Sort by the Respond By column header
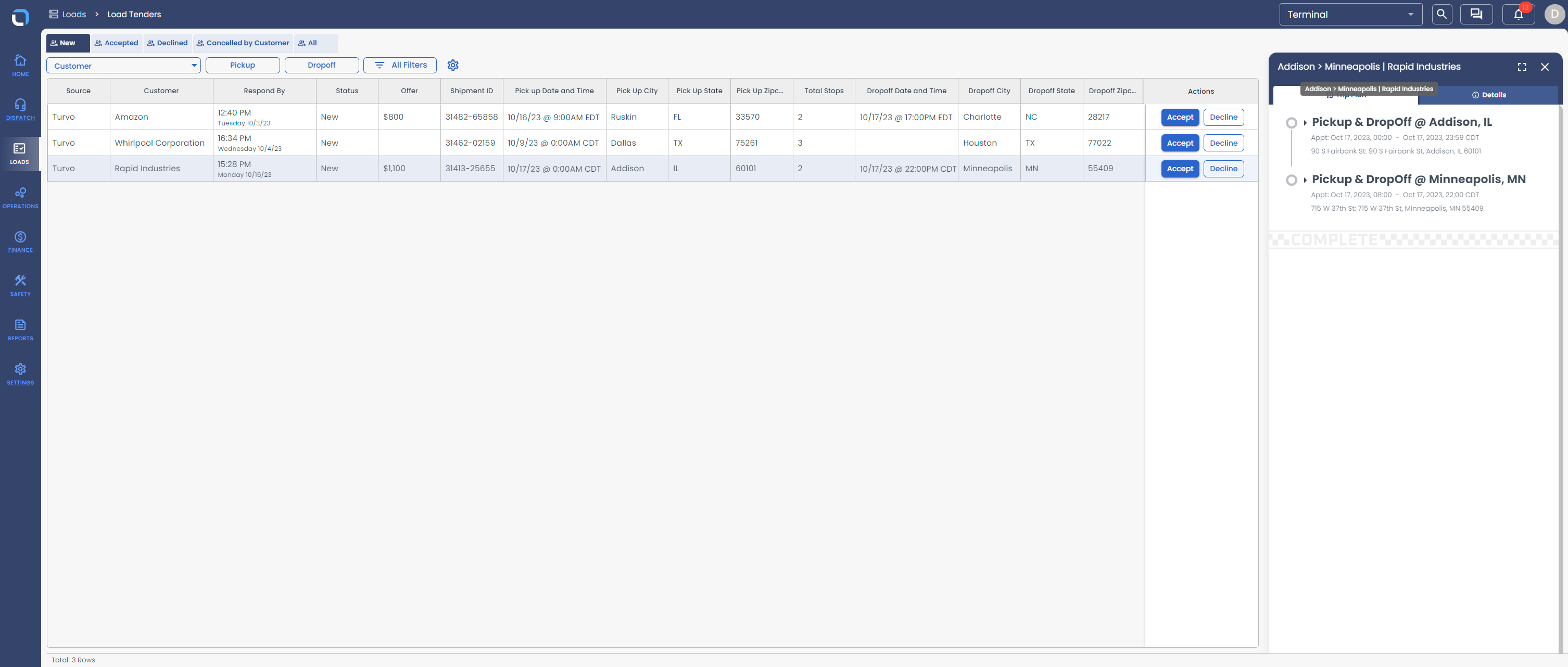The width and height of the screenshot is (1568, 667). pos(264,91)
